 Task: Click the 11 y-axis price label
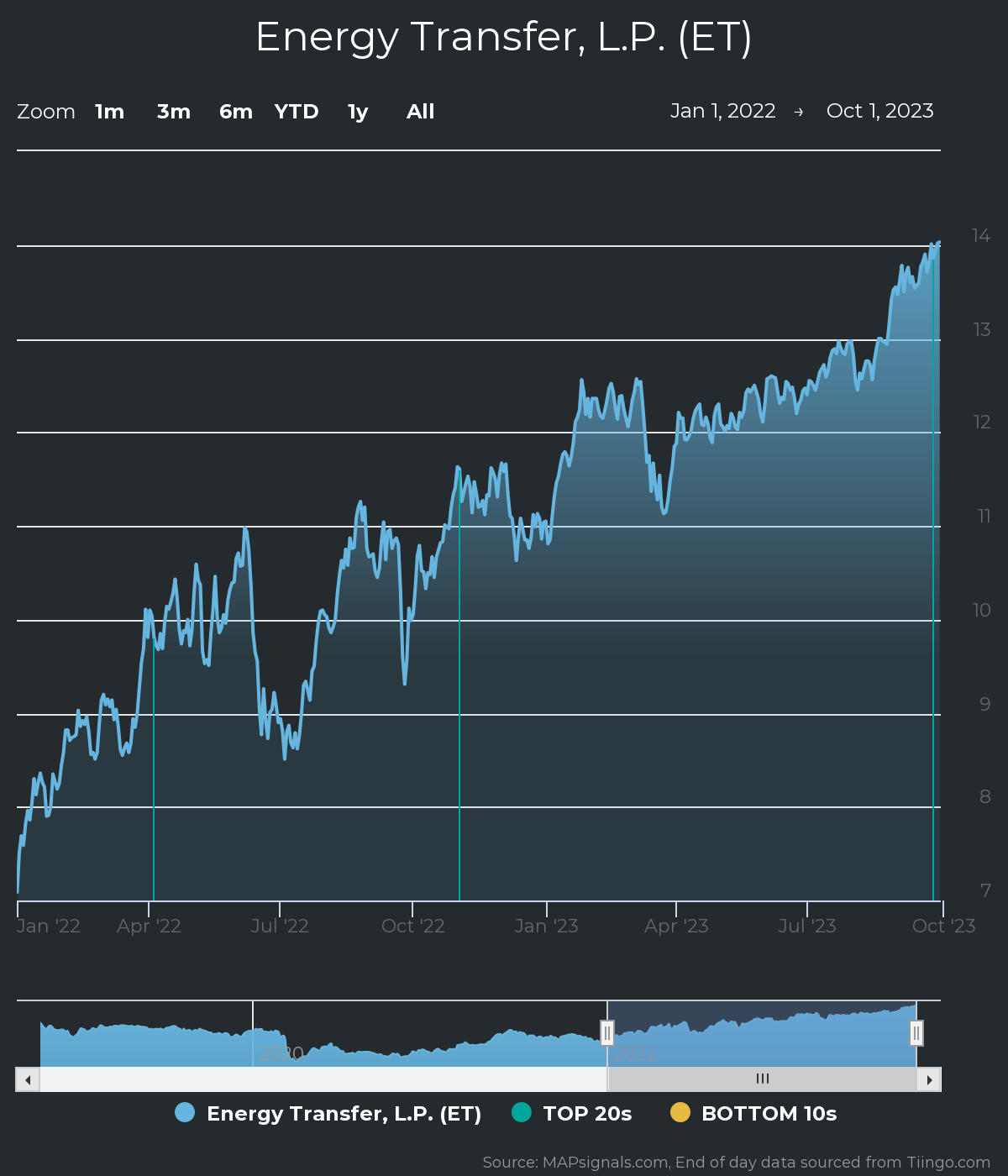click(984, 517)
